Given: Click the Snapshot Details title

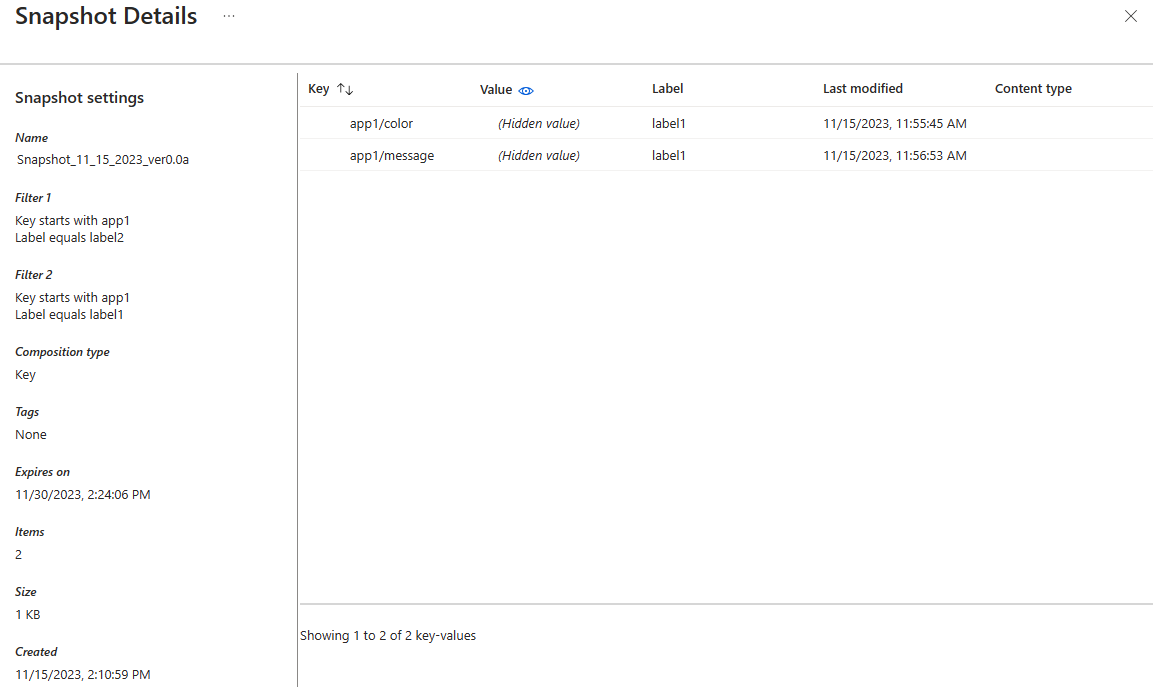Looking at the screenshot, I should click(105, 16).
